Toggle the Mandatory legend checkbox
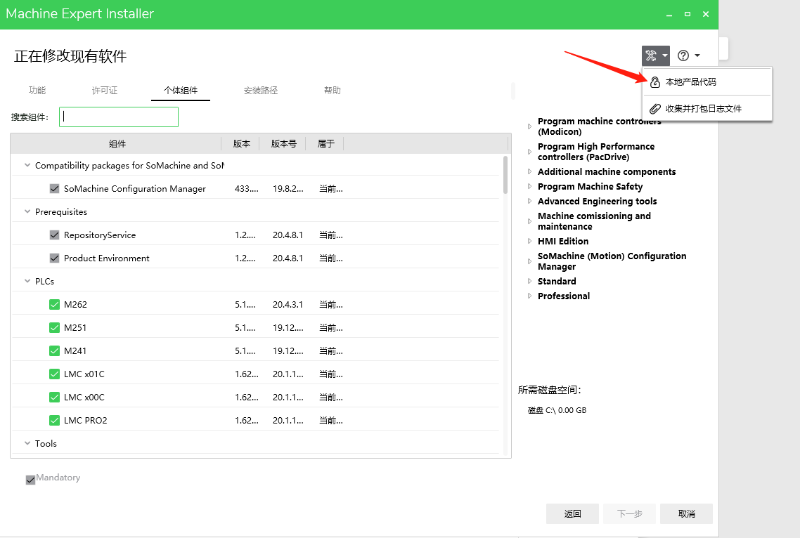The height and width of the screenshot is (538, 800). 31,480
